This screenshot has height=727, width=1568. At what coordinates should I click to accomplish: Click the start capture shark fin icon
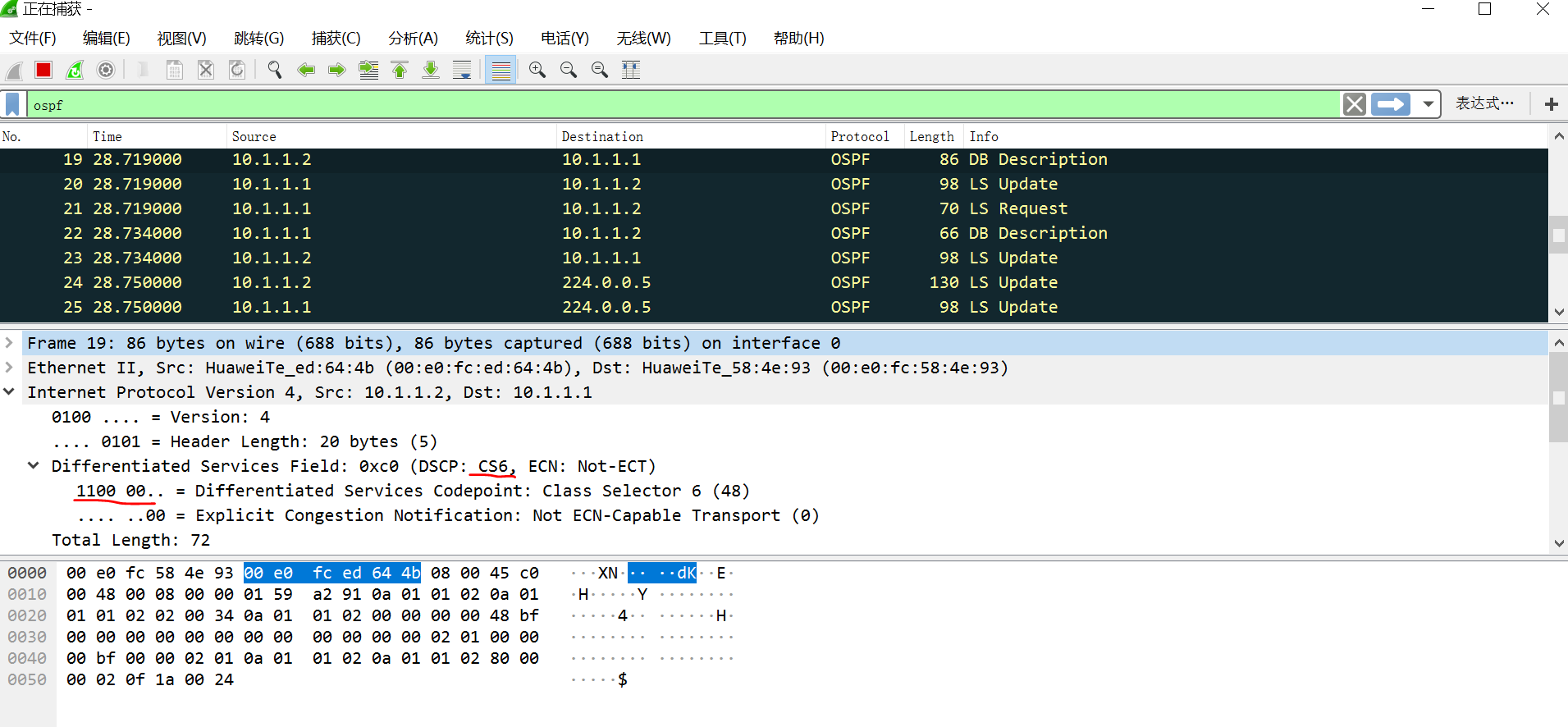(x=14, y=71)
